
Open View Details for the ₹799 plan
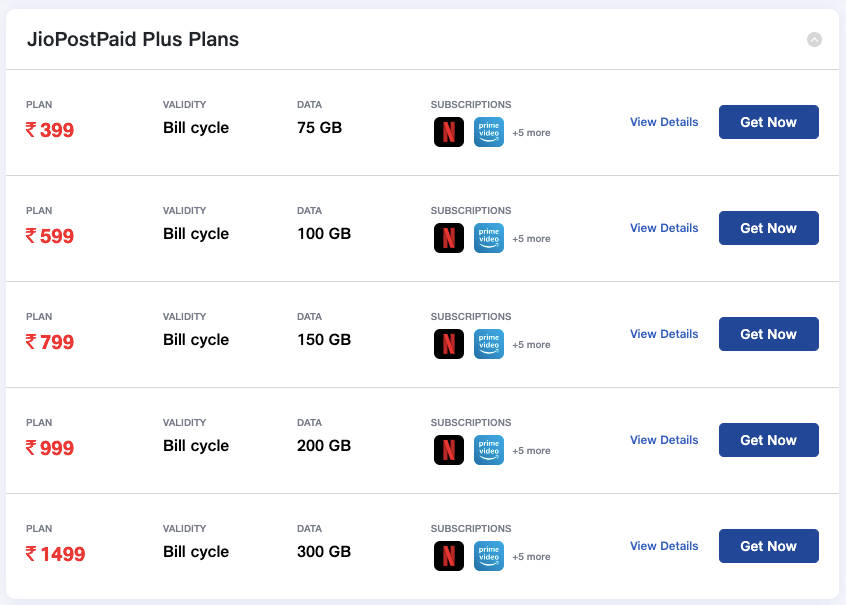click(663, 333)
